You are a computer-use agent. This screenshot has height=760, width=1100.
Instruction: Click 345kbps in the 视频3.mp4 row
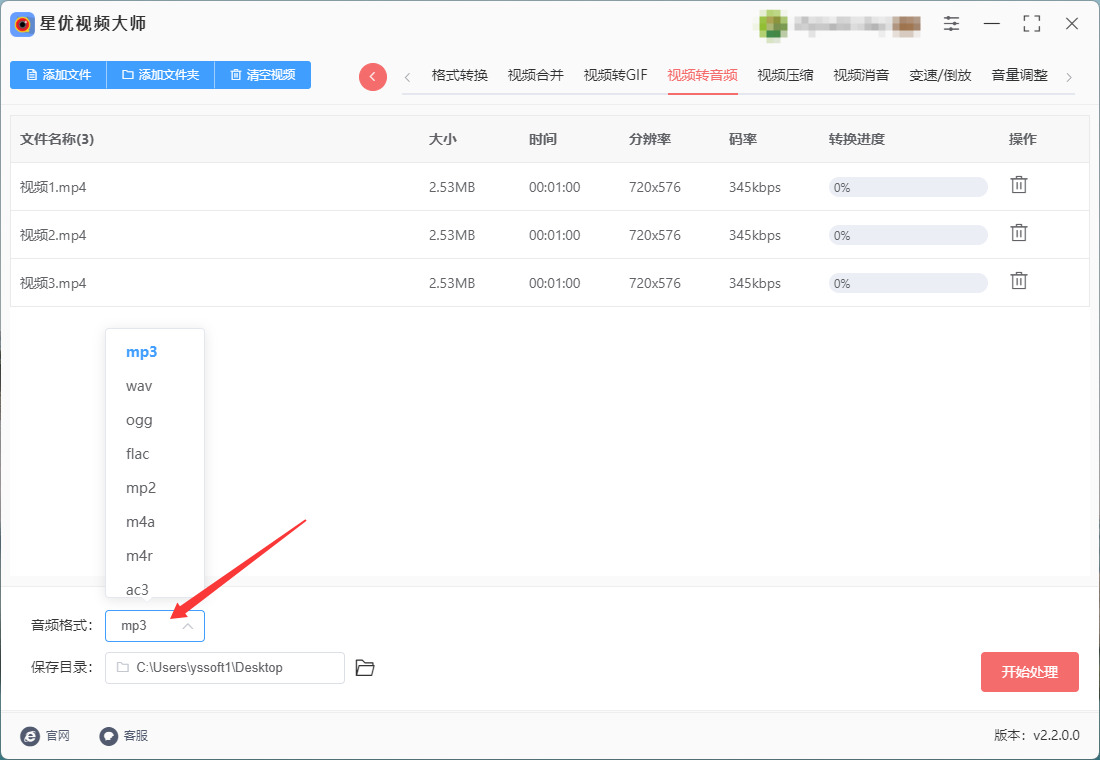[x=755, y=284]
